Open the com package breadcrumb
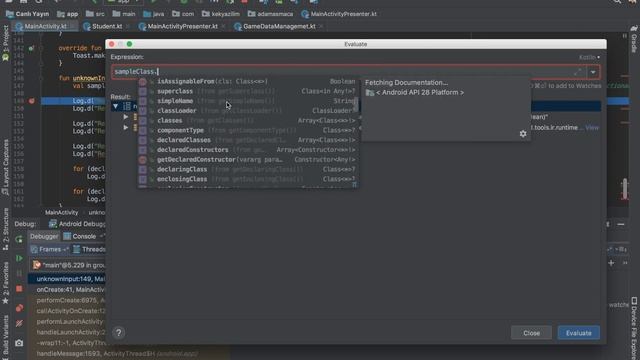This screenshot has height=360, width=640. pyautogui.click(x=183, y=14)
